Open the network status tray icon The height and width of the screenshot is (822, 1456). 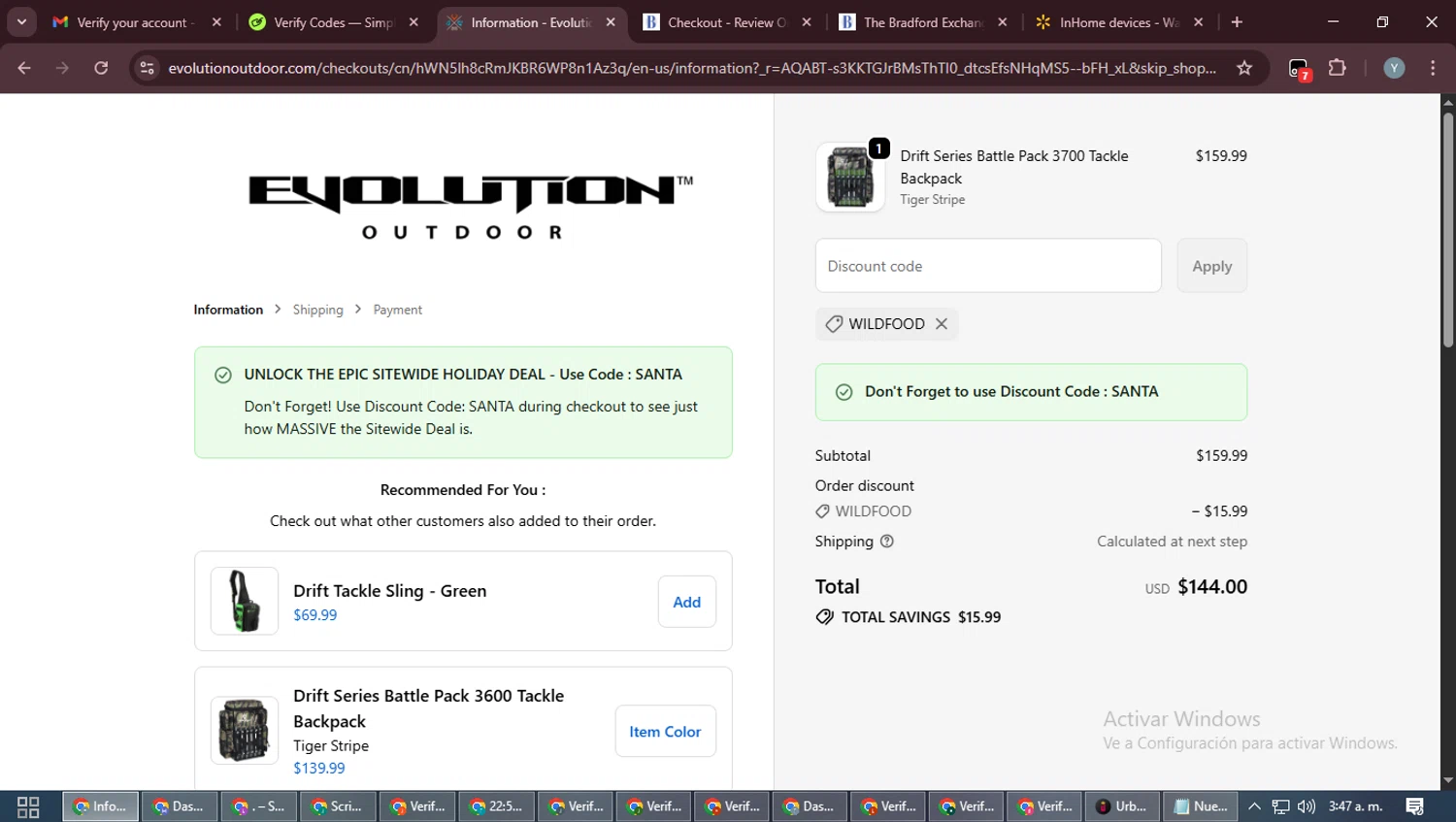(1281, 806)
